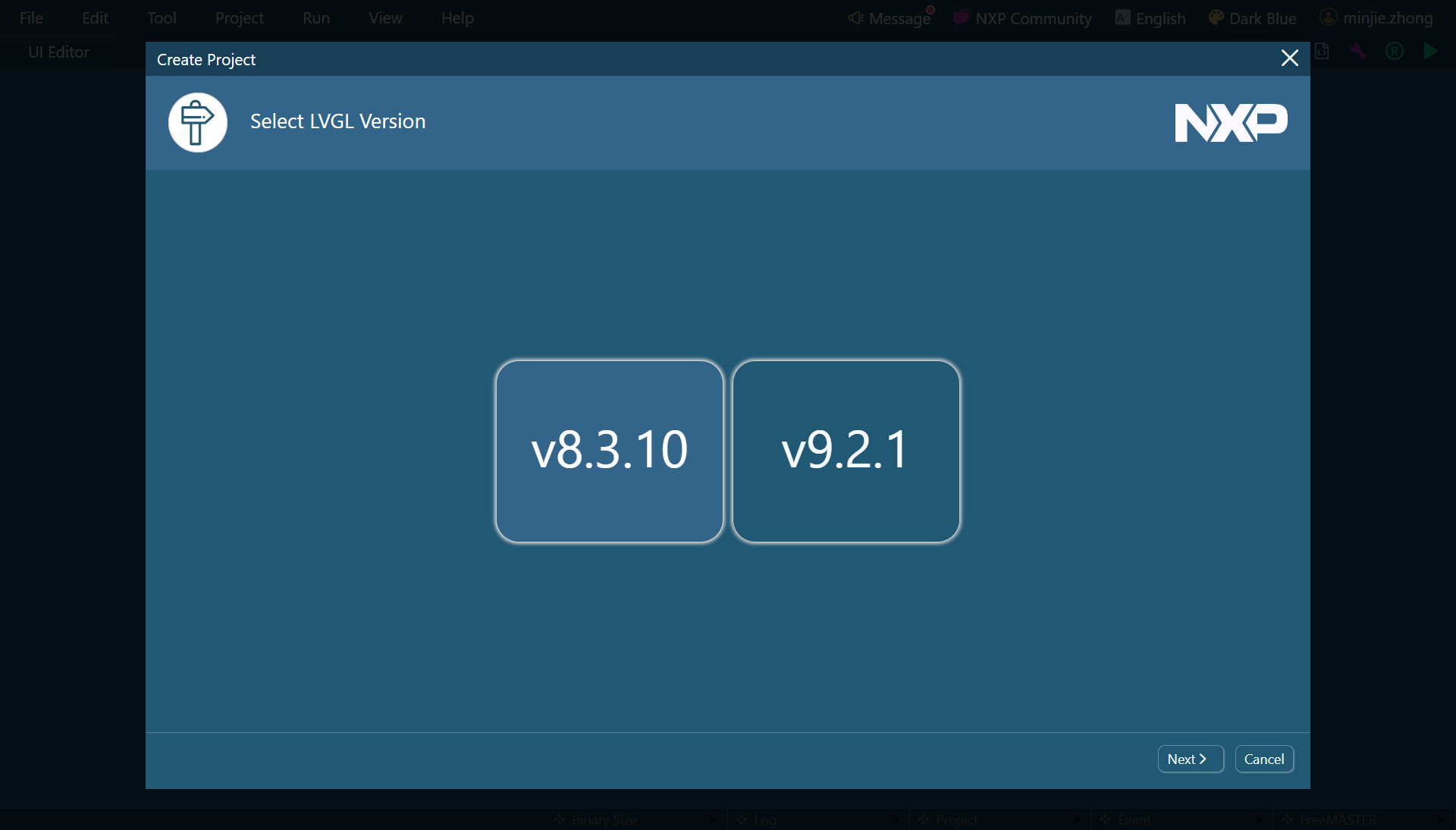Screen dimensions: 1456x830
Task: Click the Next button
Action: pos(1190,759)
